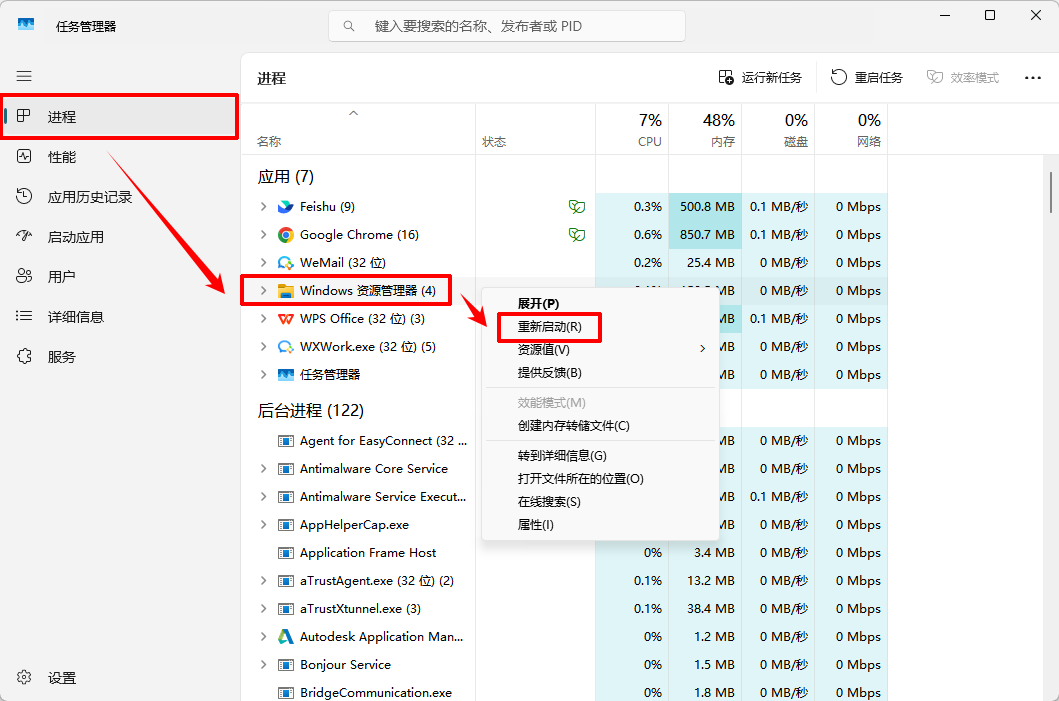Choose 在线搜索(S) in the context menu
1059x701 pixels.
click(x=549, y=502)
